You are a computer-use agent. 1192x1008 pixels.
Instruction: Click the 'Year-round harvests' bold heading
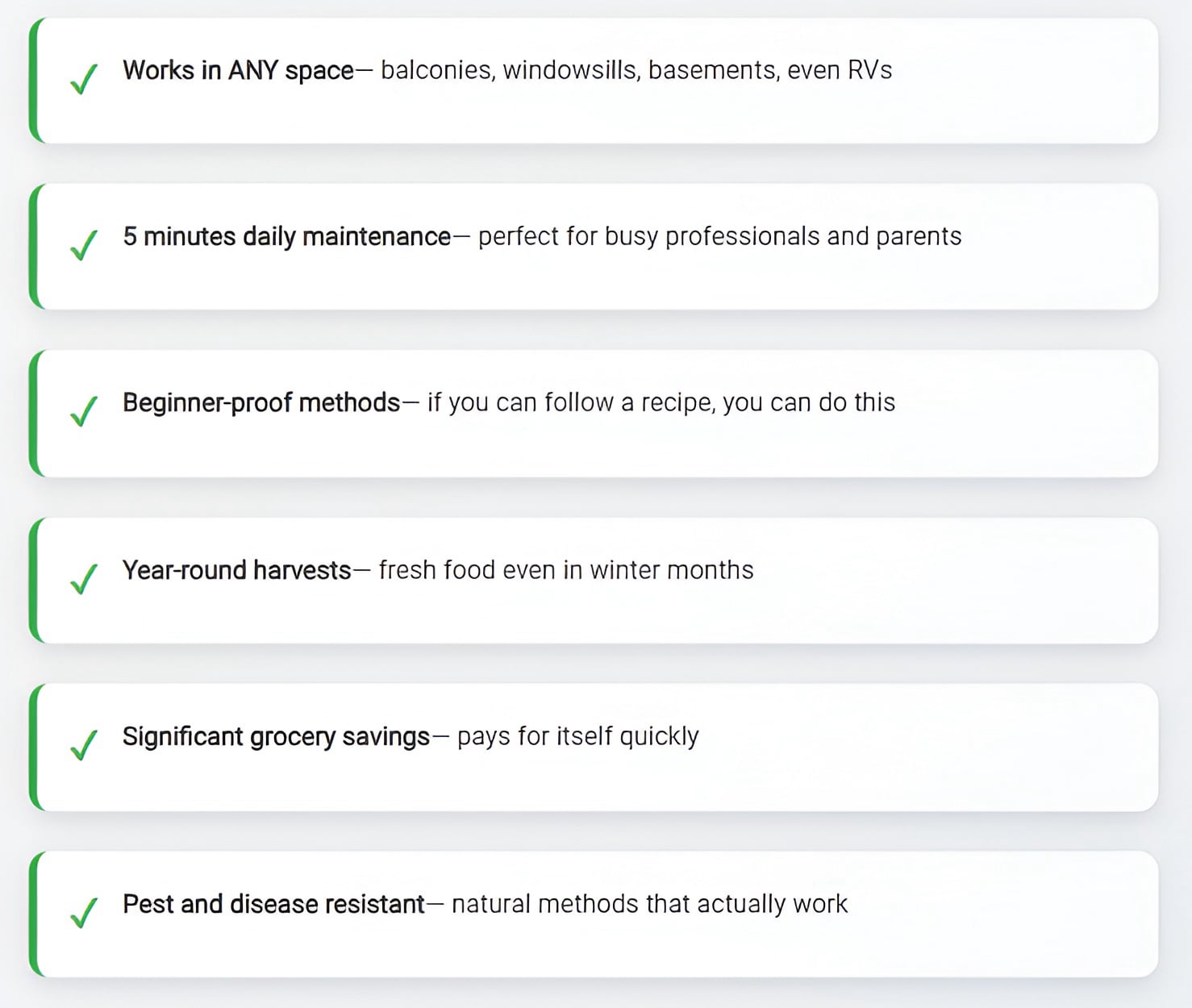coord(236,570)
